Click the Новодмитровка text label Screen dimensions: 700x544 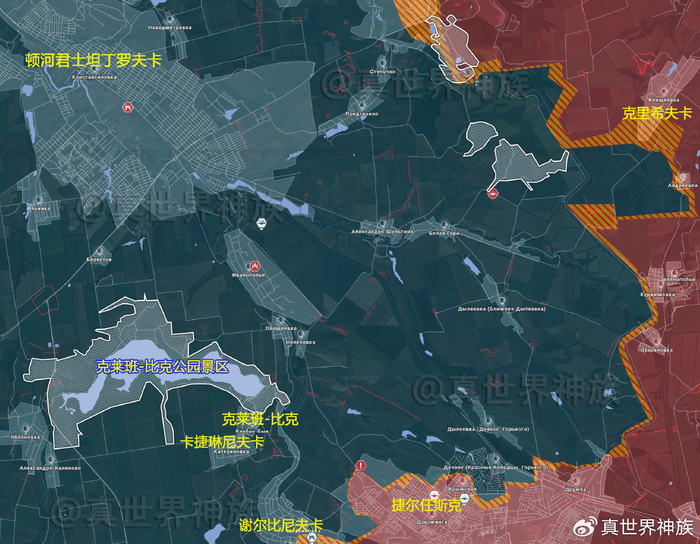click(x=170, y=27)
